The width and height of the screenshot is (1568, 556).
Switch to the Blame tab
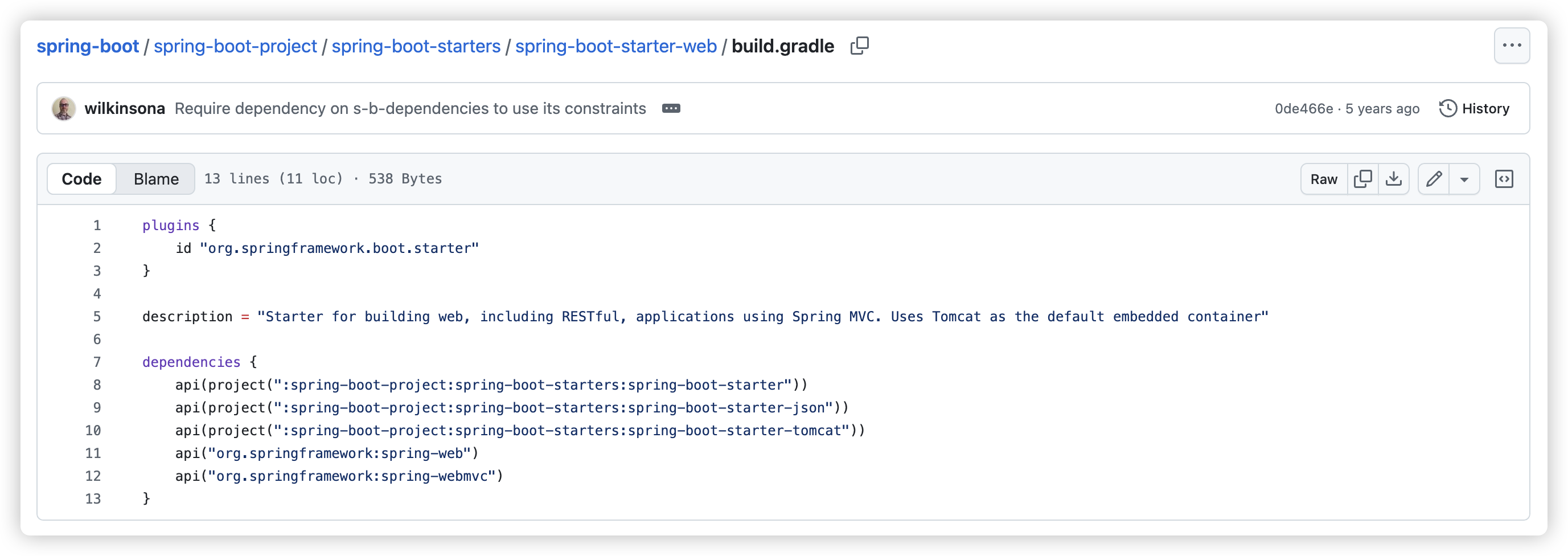(x=156, y=179)
